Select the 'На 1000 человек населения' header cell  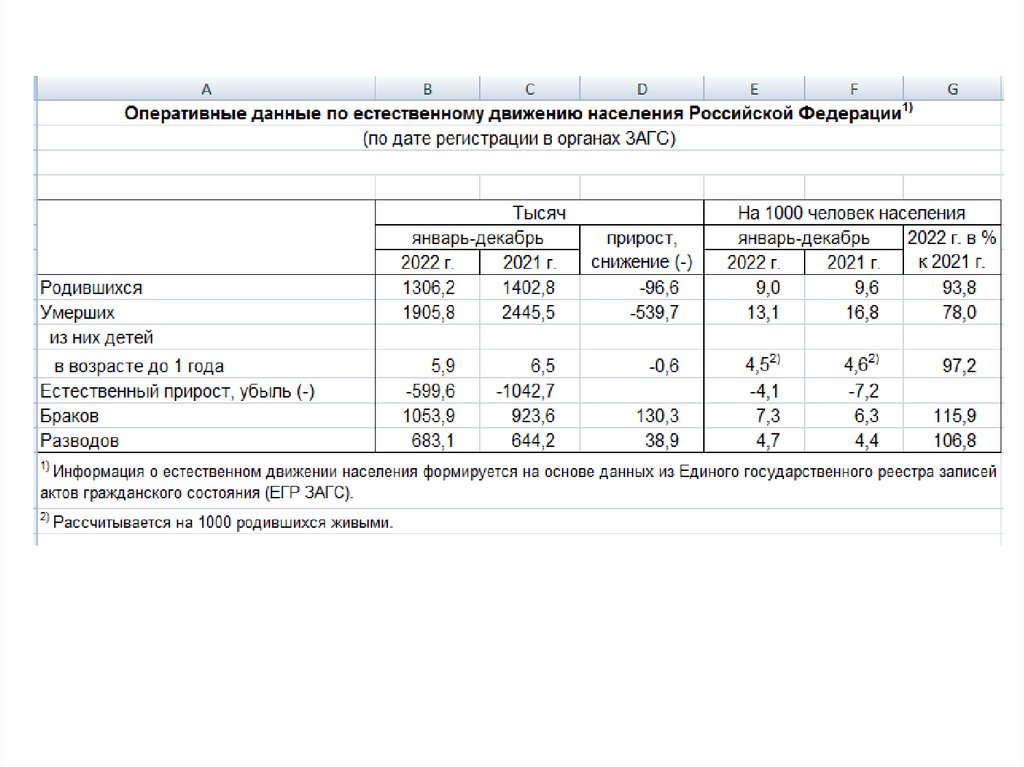[x=852, y=213]
